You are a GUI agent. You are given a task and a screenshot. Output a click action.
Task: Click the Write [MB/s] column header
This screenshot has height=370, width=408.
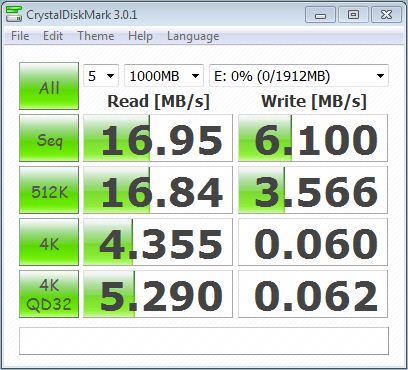tap(314, 101)
